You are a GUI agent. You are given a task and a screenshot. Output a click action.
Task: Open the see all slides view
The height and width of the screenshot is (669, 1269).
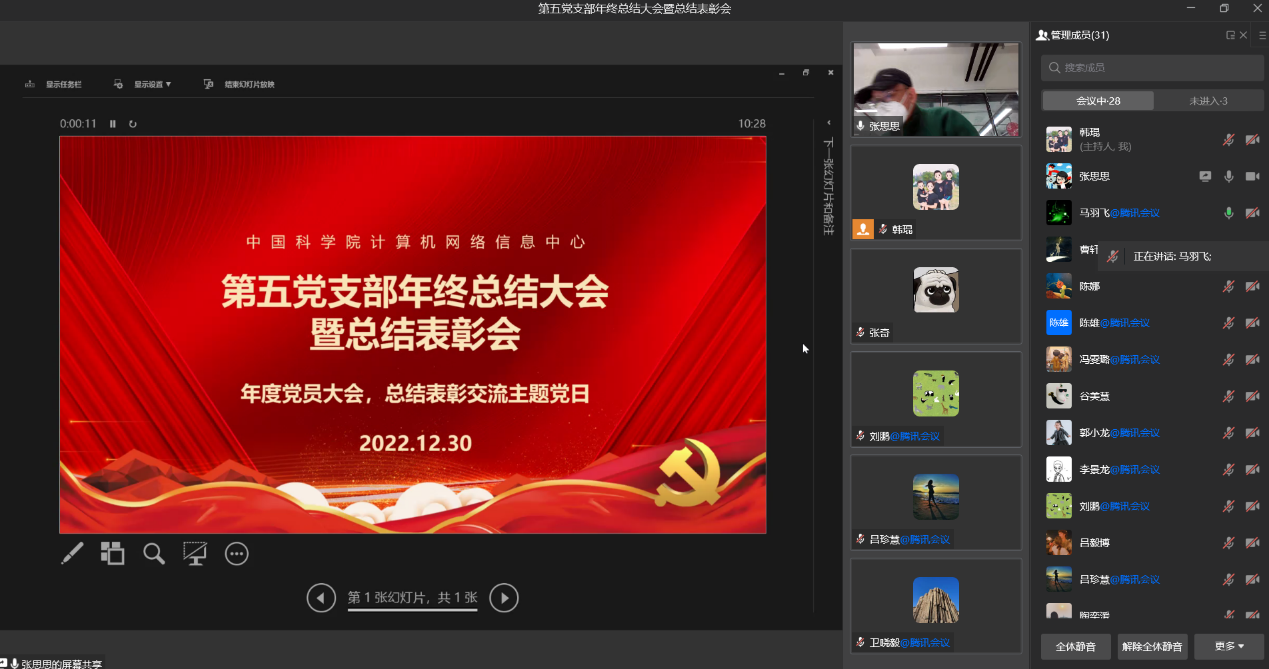(112, 553)
